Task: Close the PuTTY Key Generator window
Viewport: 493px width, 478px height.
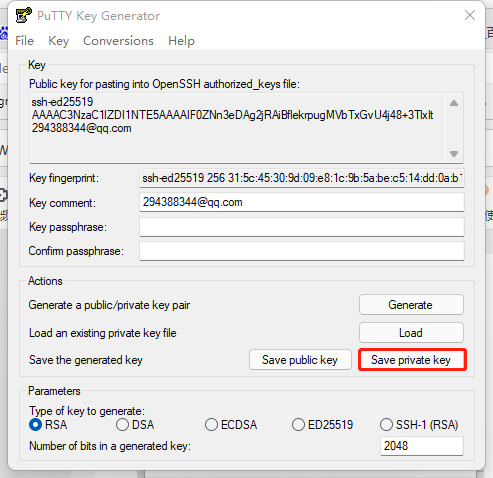Action: pyautogui.click(x=470, y=15)
